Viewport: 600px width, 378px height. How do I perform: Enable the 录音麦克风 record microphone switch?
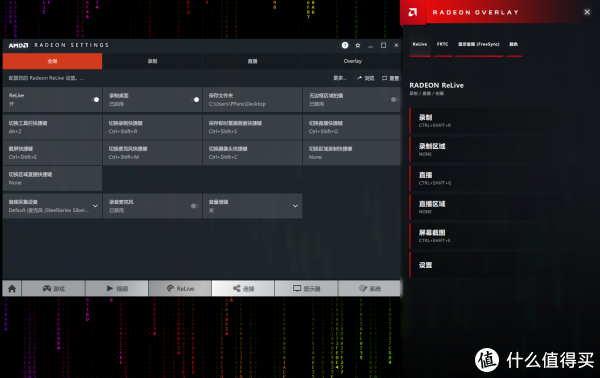[x=194, y=206]
